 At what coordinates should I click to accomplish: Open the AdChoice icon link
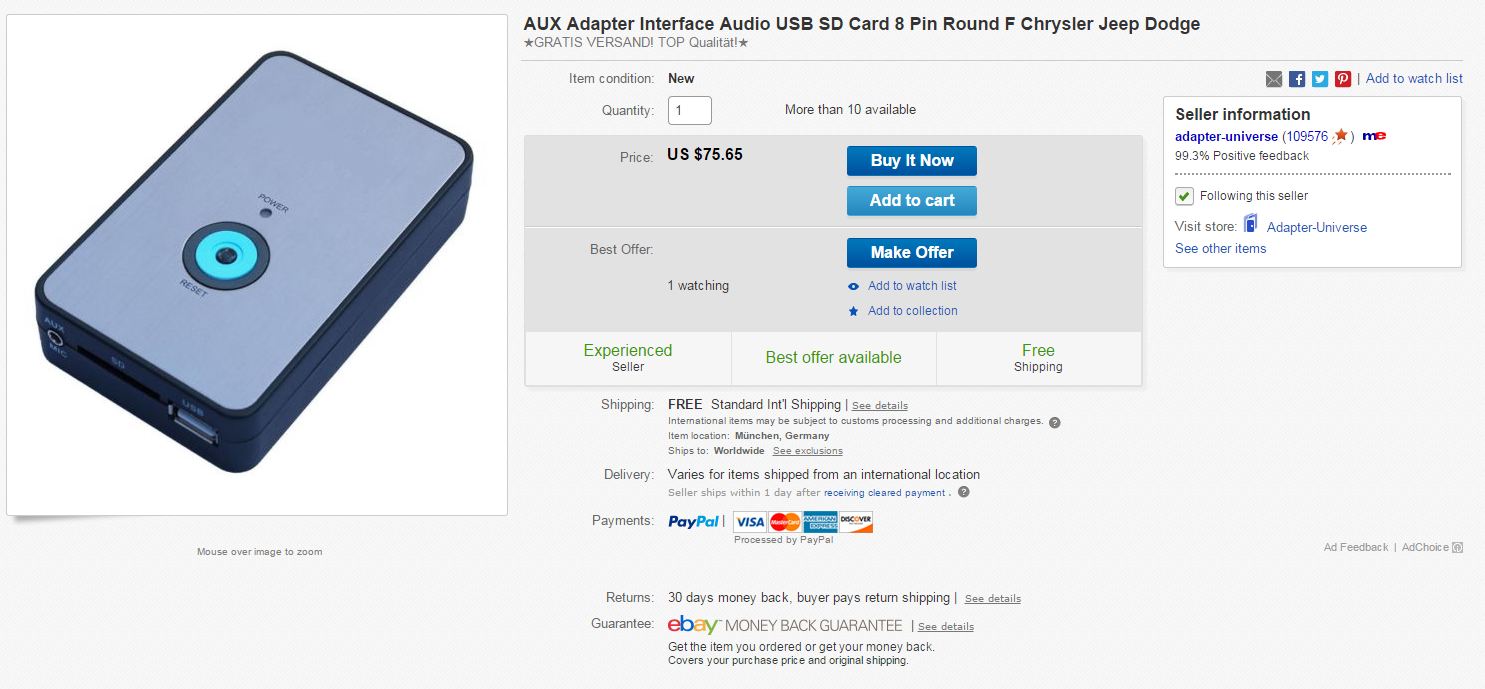[1457, 548]
